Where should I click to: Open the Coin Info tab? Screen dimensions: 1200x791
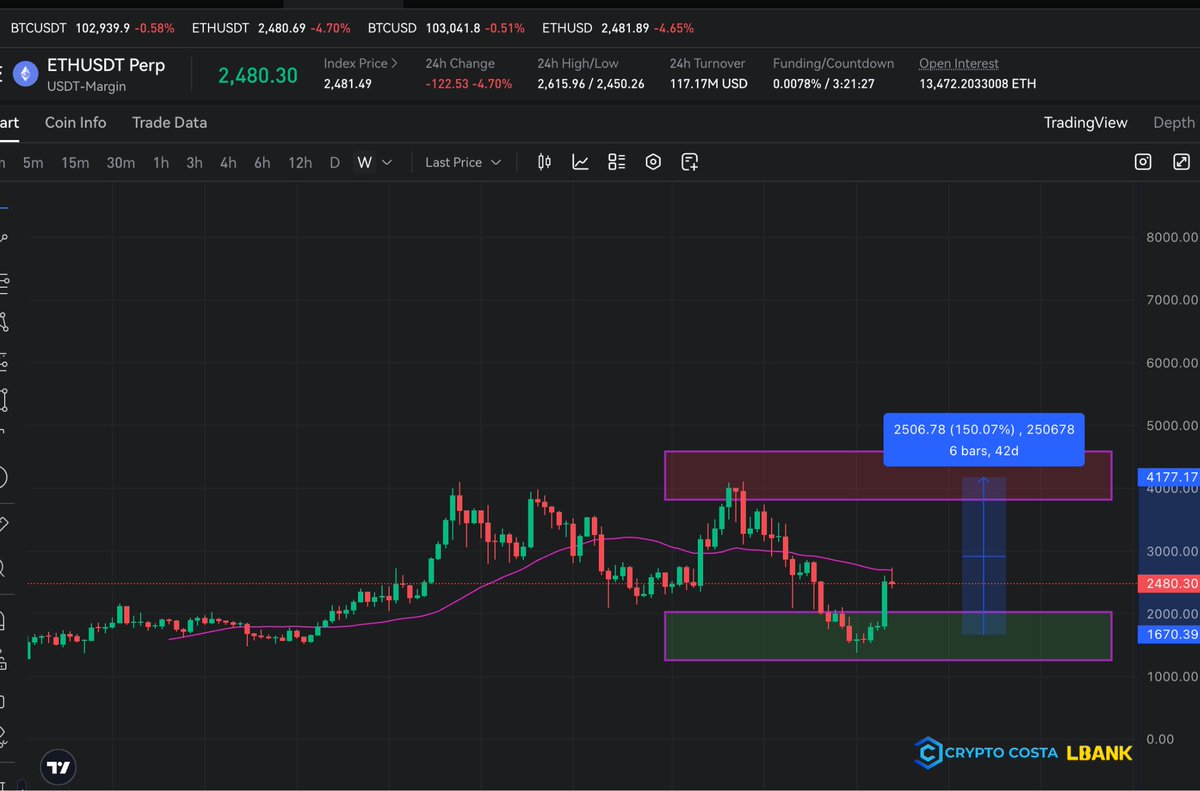point(75,122)
